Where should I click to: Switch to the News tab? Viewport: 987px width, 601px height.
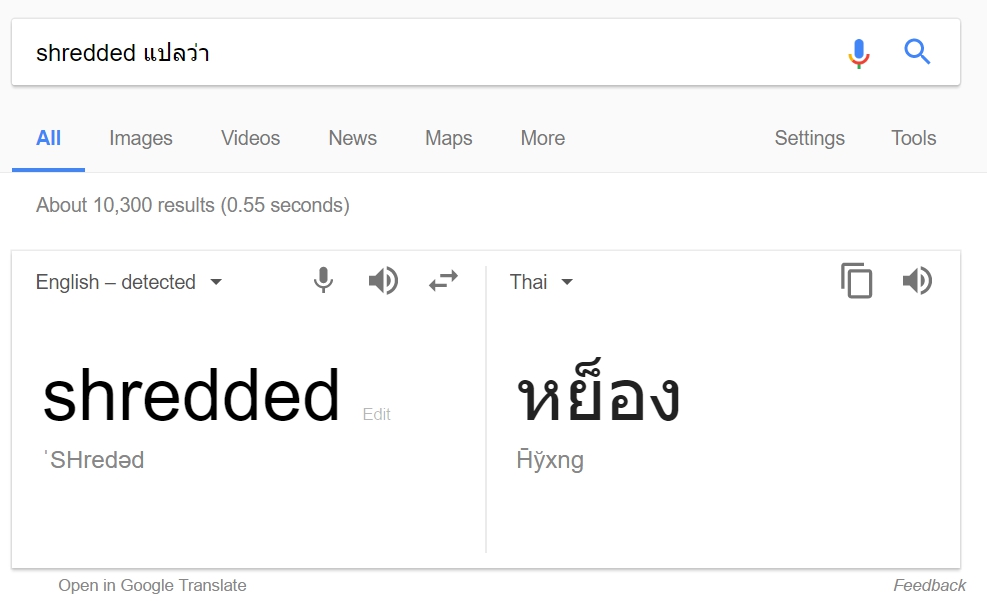(x=352, y=138)
